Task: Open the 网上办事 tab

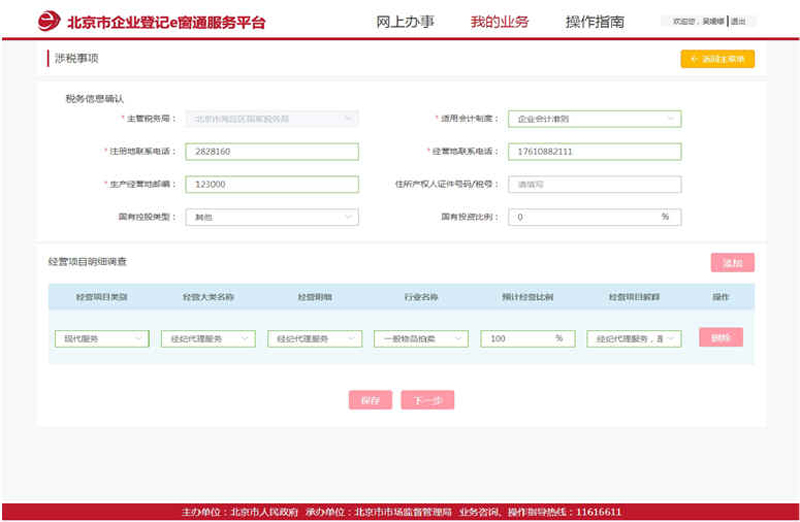Action: tap(404, 21)
